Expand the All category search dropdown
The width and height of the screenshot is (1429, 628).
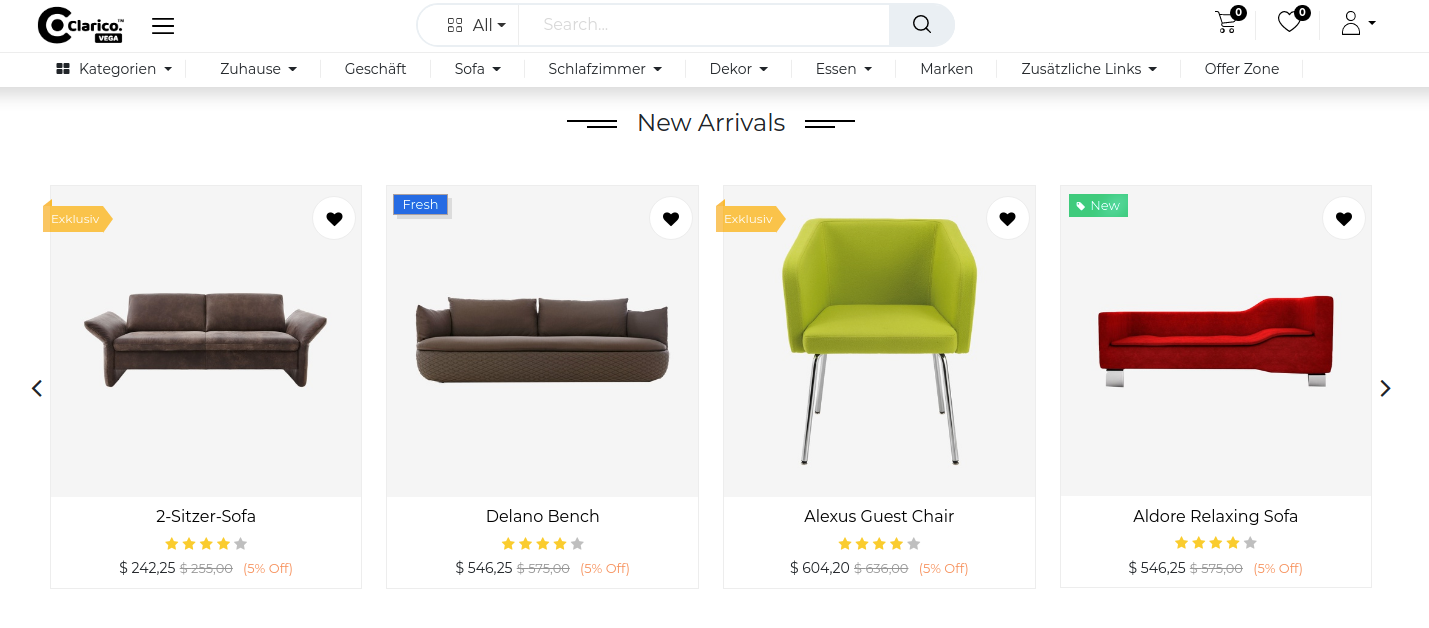pos(476,25)
